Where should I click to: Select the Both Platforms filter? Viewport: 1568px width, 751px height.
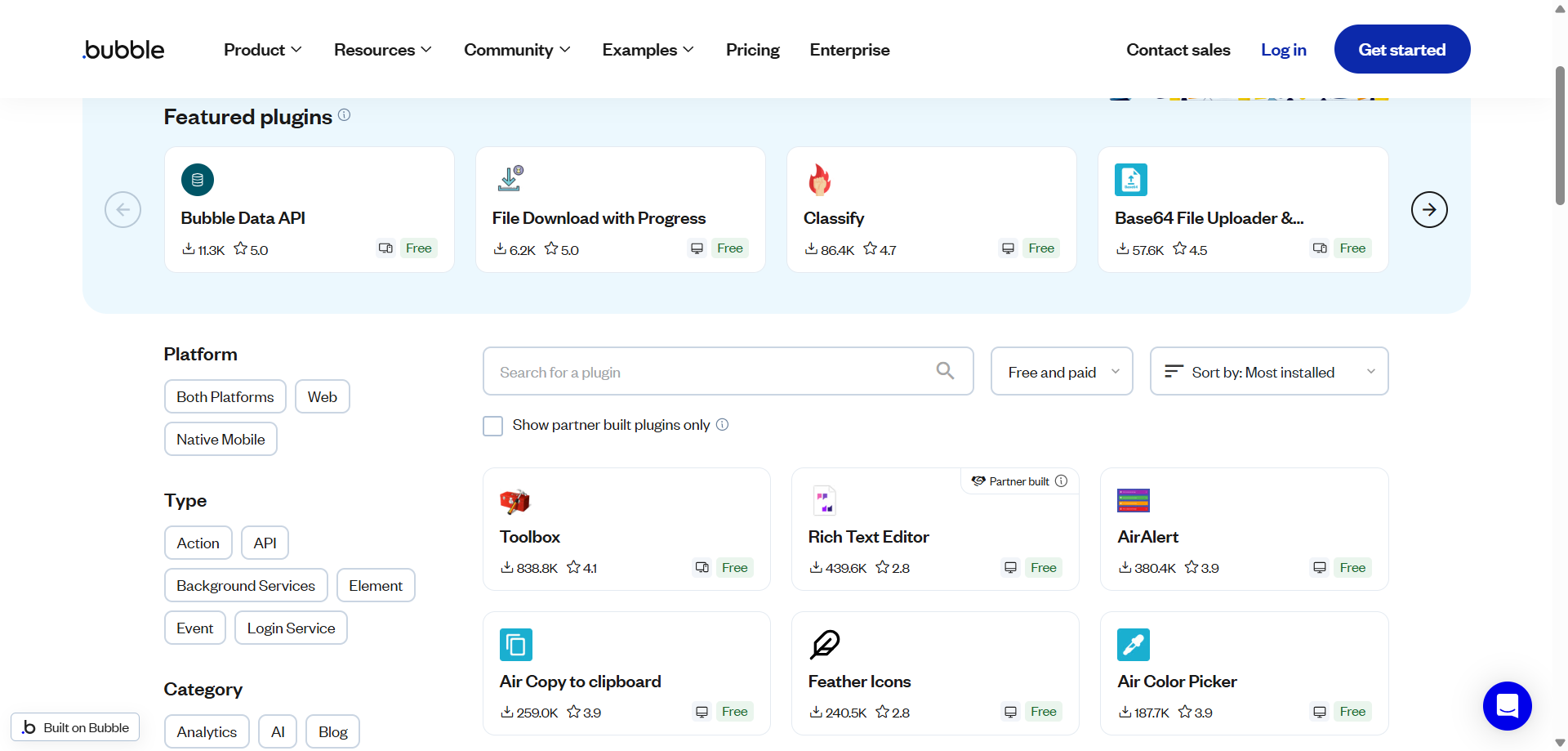(225, 396)
